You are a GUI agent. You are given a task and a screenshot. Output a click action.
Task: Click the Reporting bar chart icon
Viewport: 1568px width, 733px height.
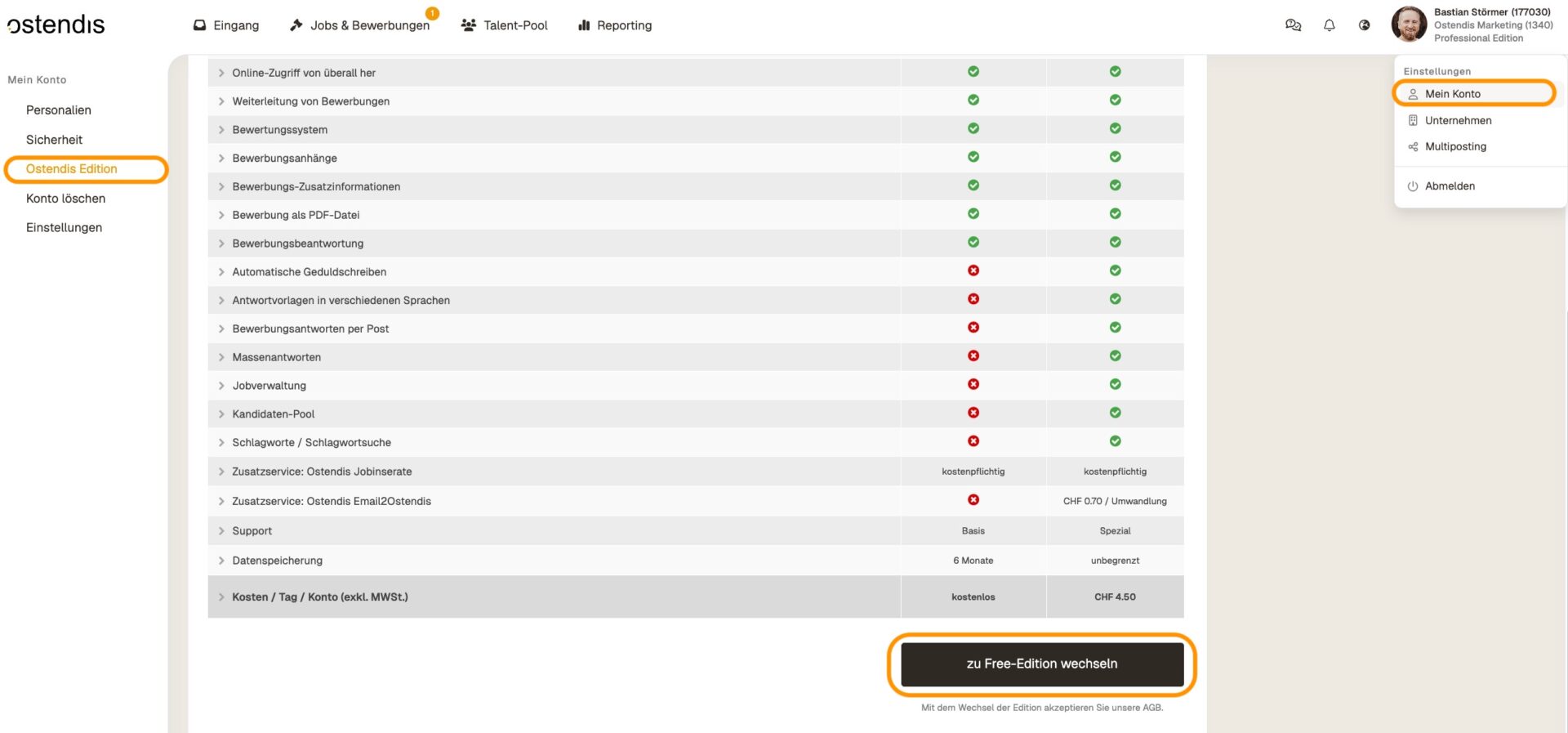[x=584, y=25]
